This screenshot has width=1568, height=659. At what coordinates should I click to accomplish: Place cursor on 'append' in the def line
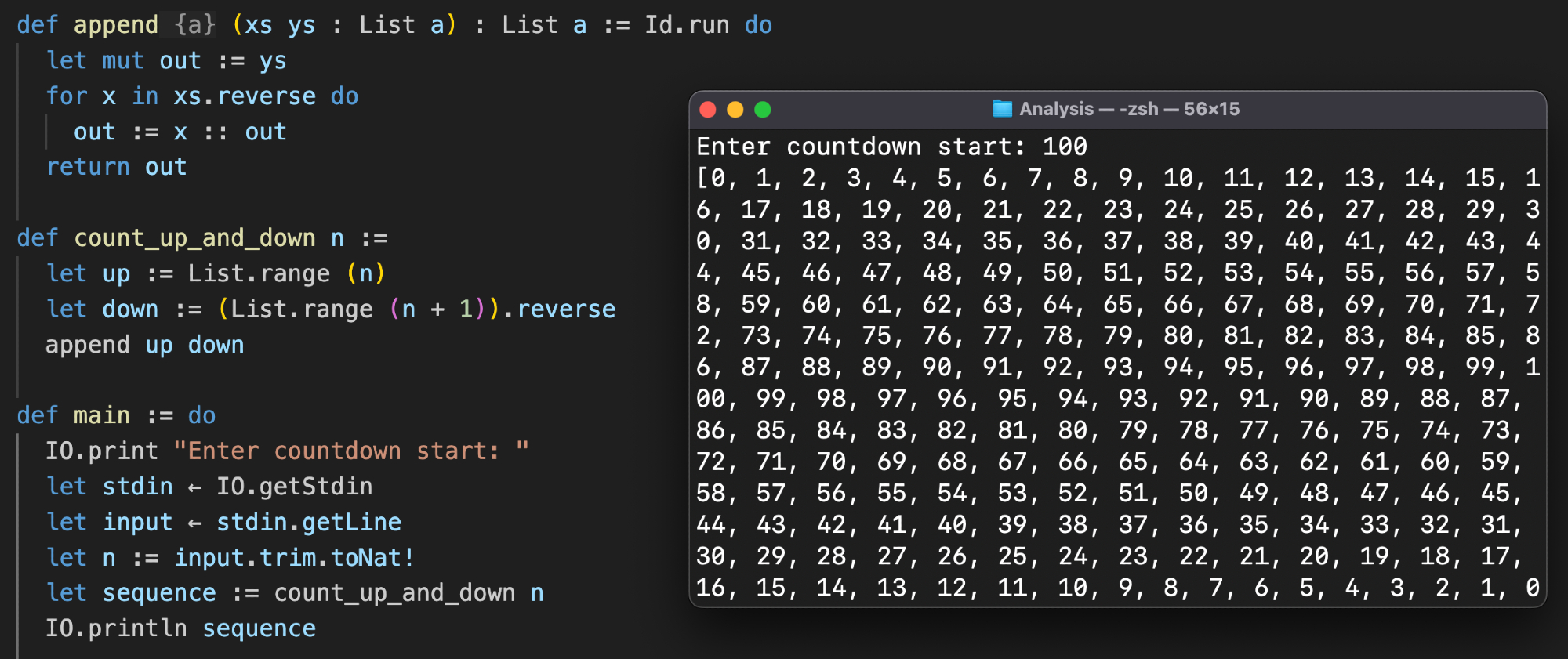click(x=115, y=25)
